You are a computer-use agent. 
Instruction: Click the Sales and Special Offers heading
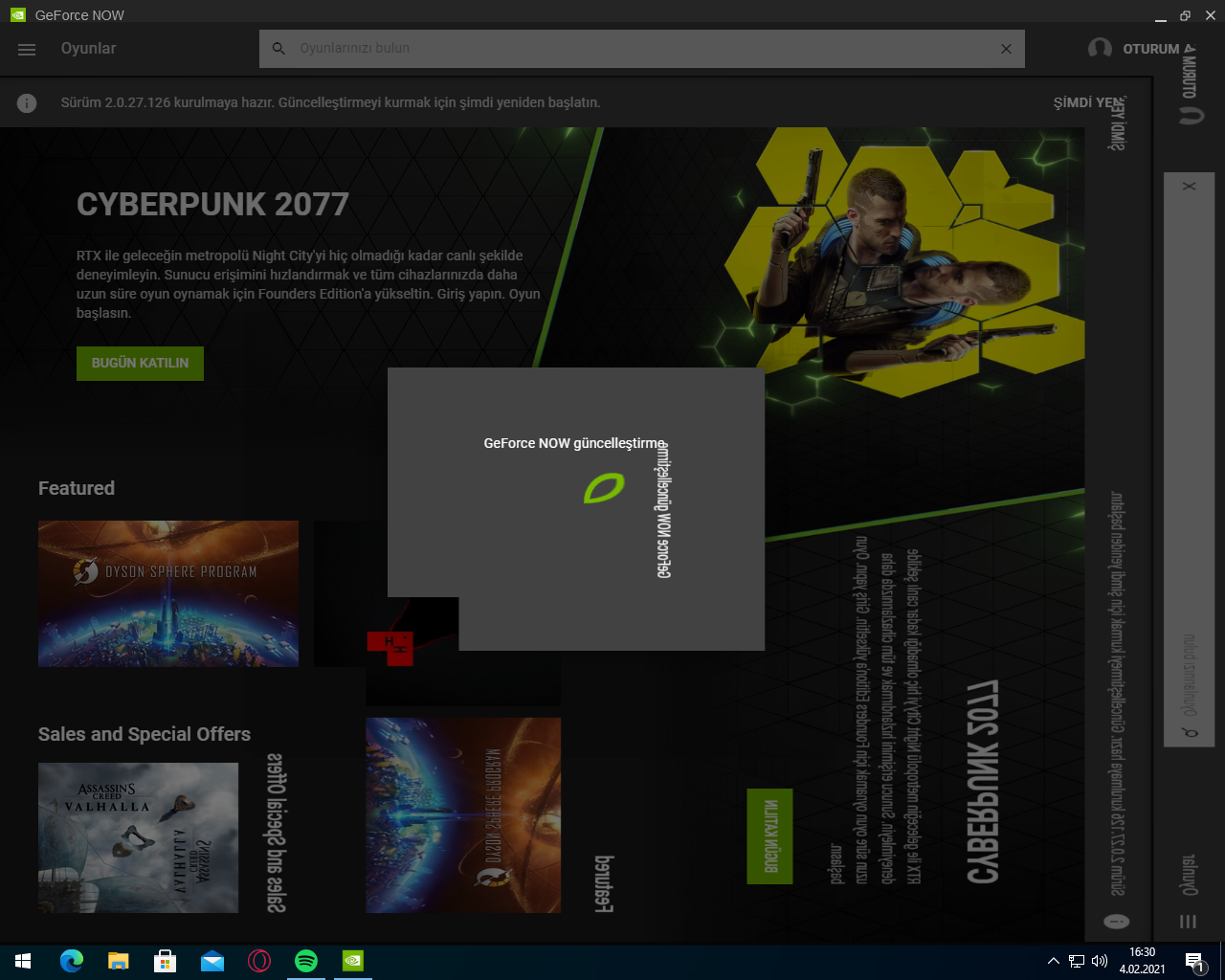pyautogui.click(x=145, y=734)
